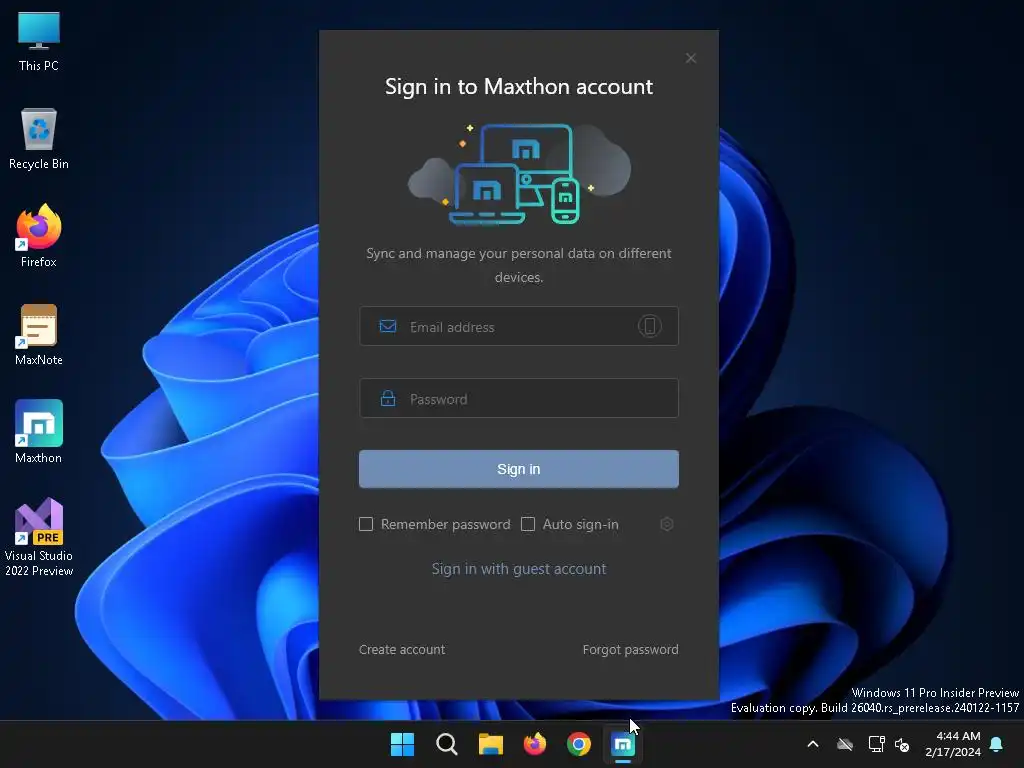Click the Email address input field
The height and width of the screenshot is (768, 1024).
(x=519, y=326)
